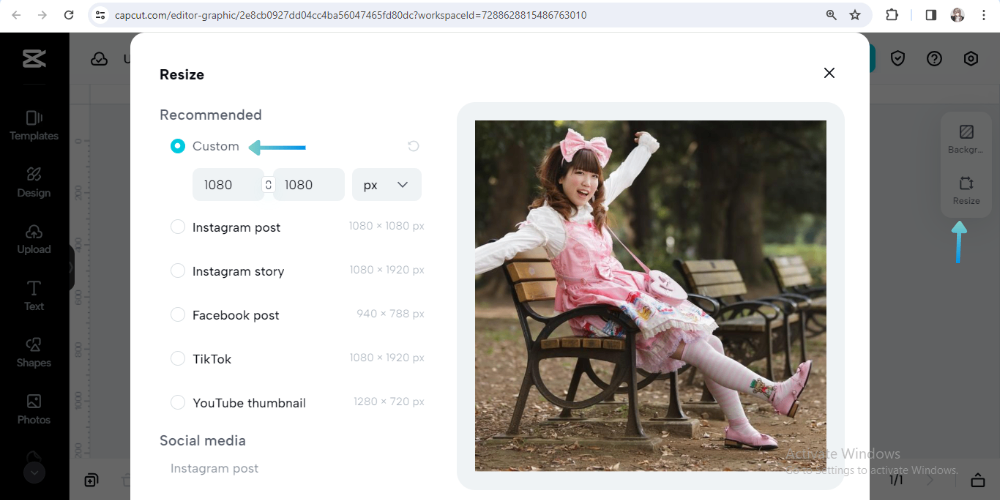Screen dimensions: 1000x500
Task: Click the layers icon at bottom right
Action: [978, 480]
